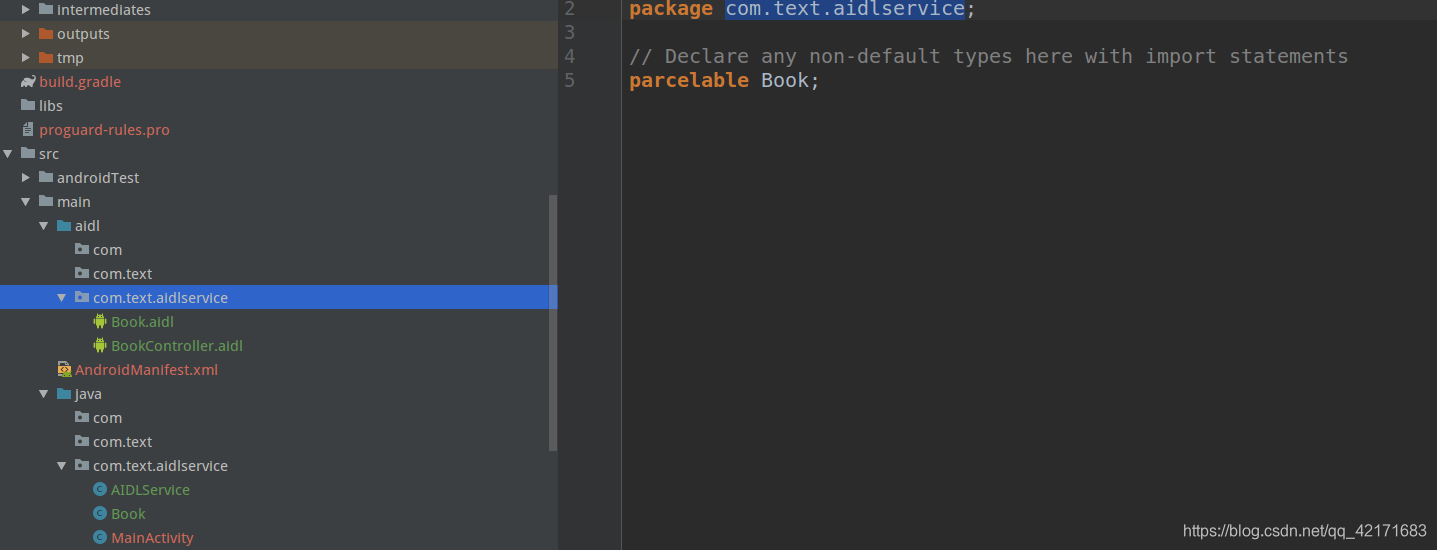The image size is (1437, 550).
Task: Select the libs folder
Action: [x=51, y=106]
